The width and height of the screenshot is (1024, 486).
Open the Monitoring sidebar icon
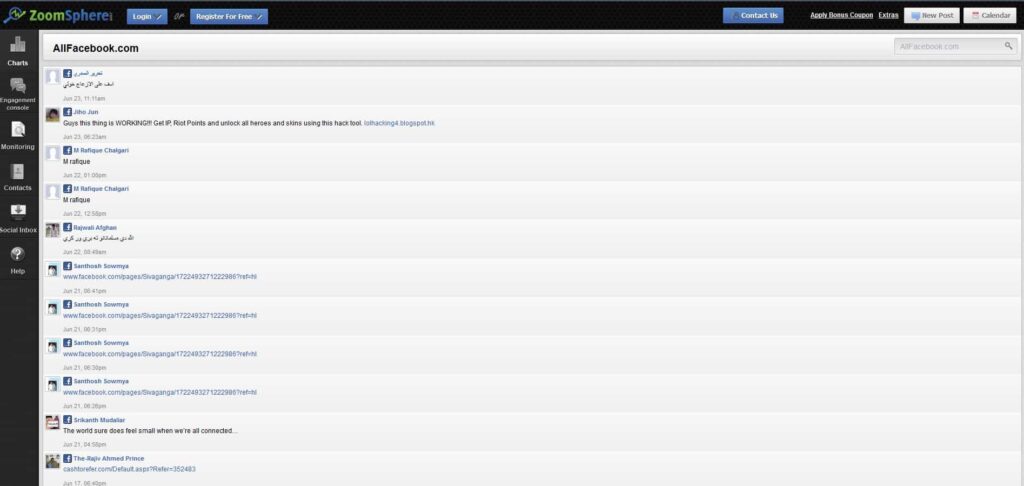18,129
